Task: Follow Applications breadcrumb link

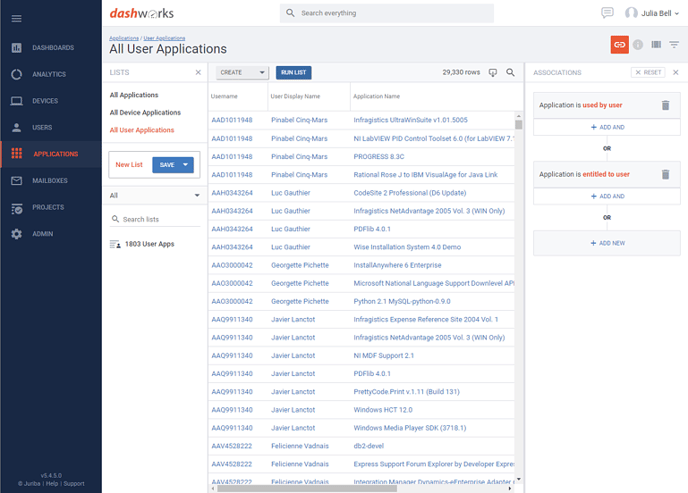Action: [124, 38]
